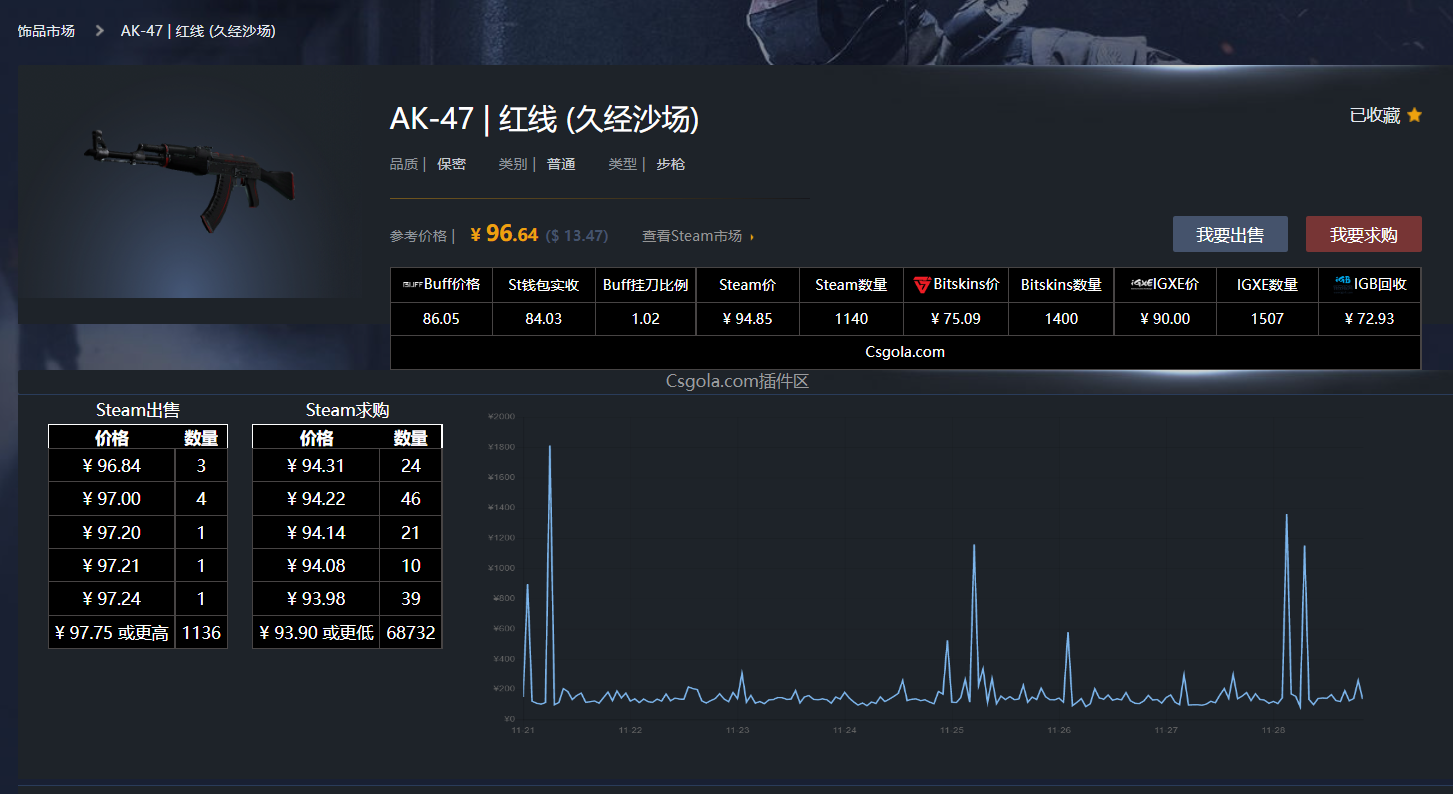Select buy order price ¥ 94.22
This screenshot has height=794, width=1453.
point(316,499)
